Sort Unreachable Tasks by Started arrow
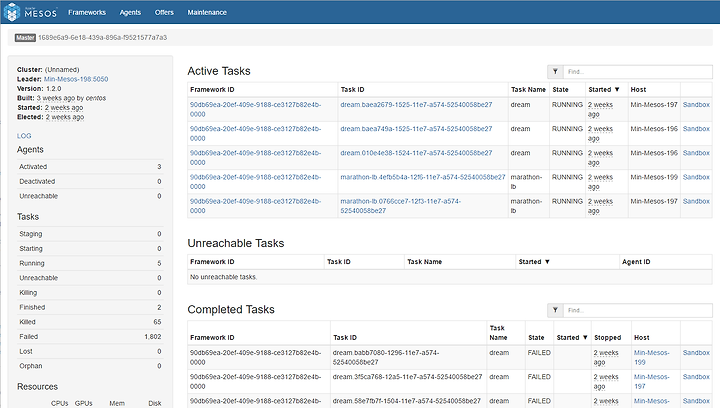 (x=547, y=262)
